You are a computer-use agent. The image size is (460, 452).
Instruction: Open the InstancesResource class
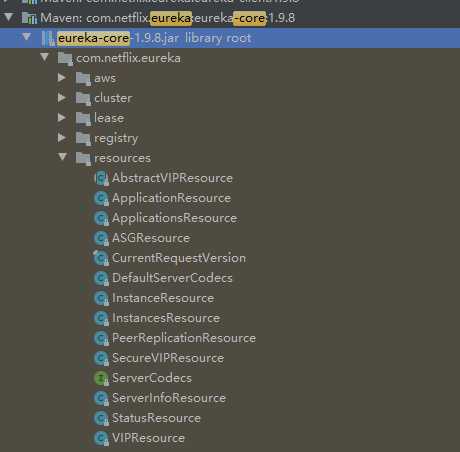[166, 318]
